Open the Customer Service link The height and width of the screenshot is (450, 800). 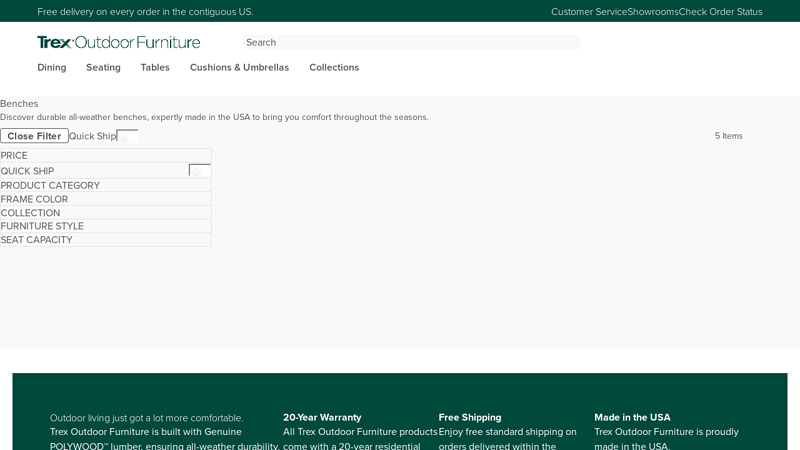(x=589, y=12)
